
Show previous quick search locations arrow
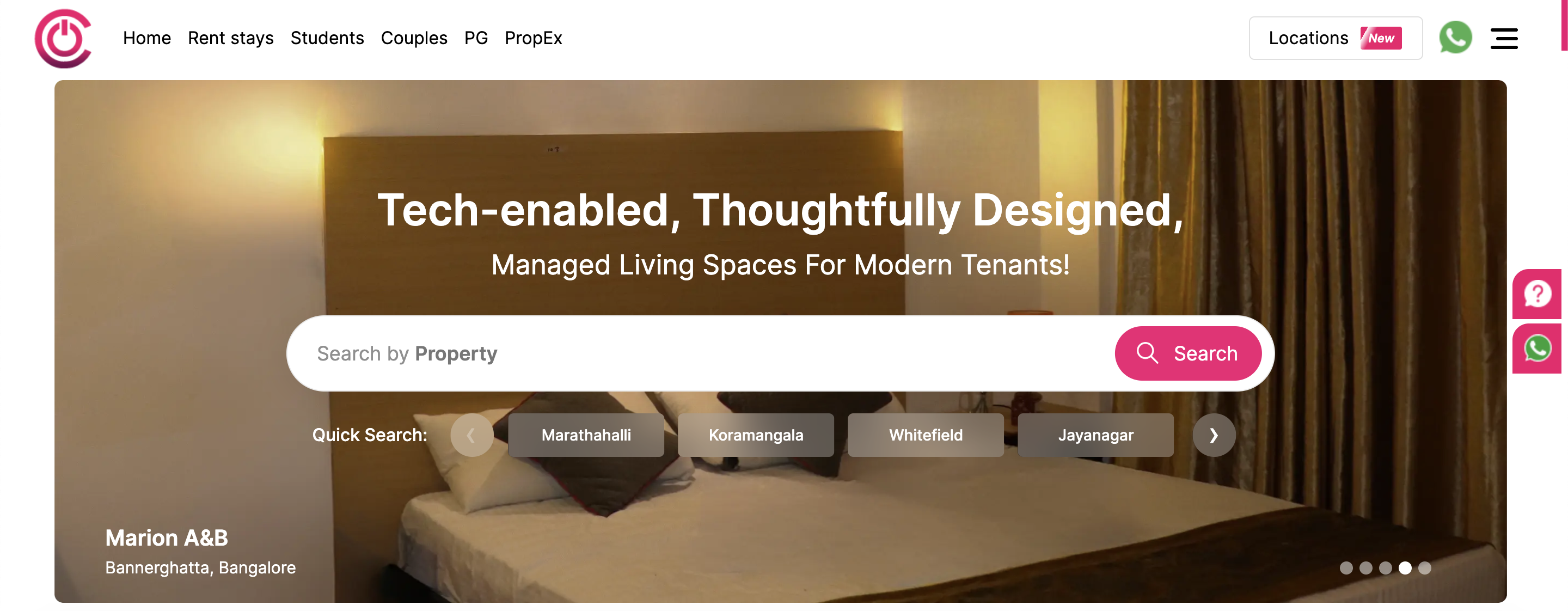[x=471, y=435]
